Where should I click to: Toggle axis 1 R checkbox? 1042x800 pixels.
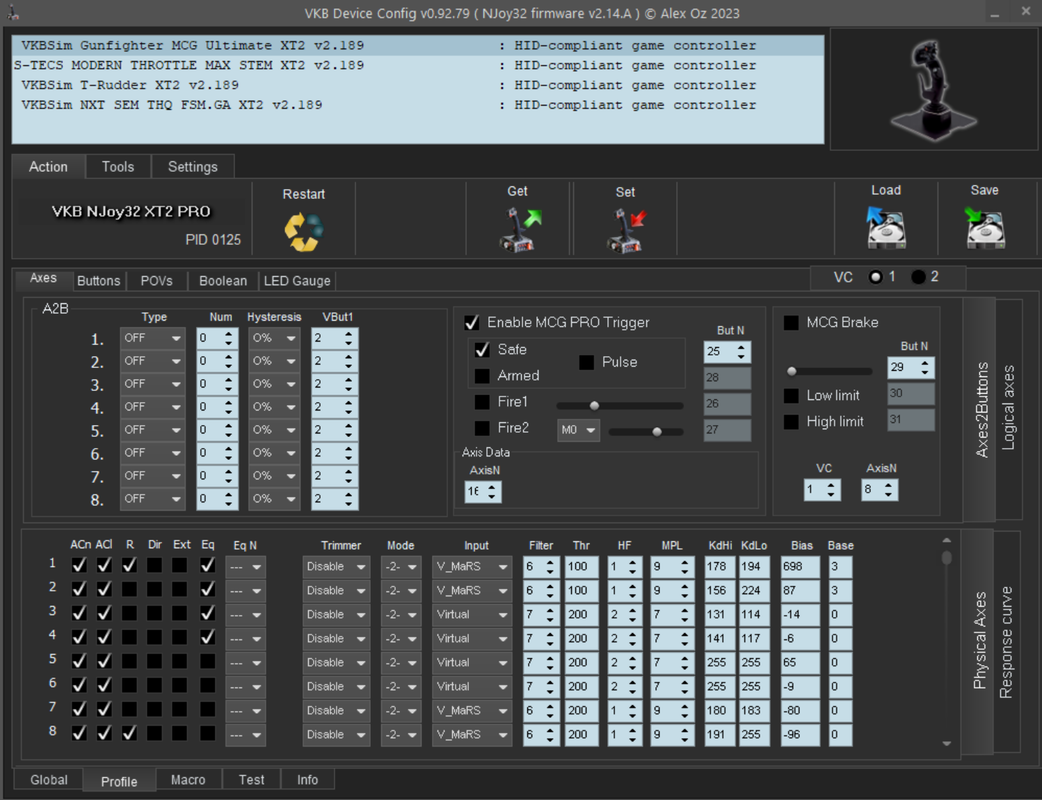tap(130, 565)
